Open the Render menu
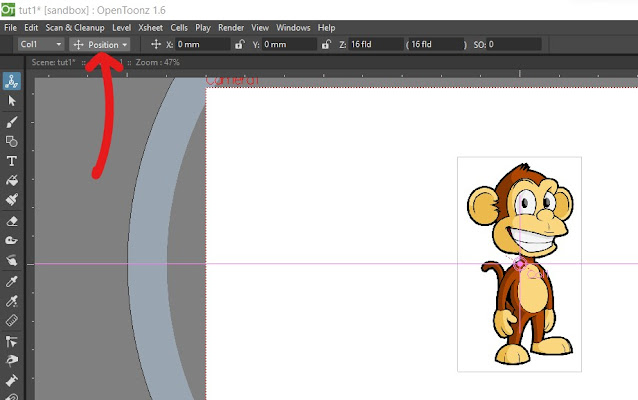638x400 pixels. click(231, 28)
